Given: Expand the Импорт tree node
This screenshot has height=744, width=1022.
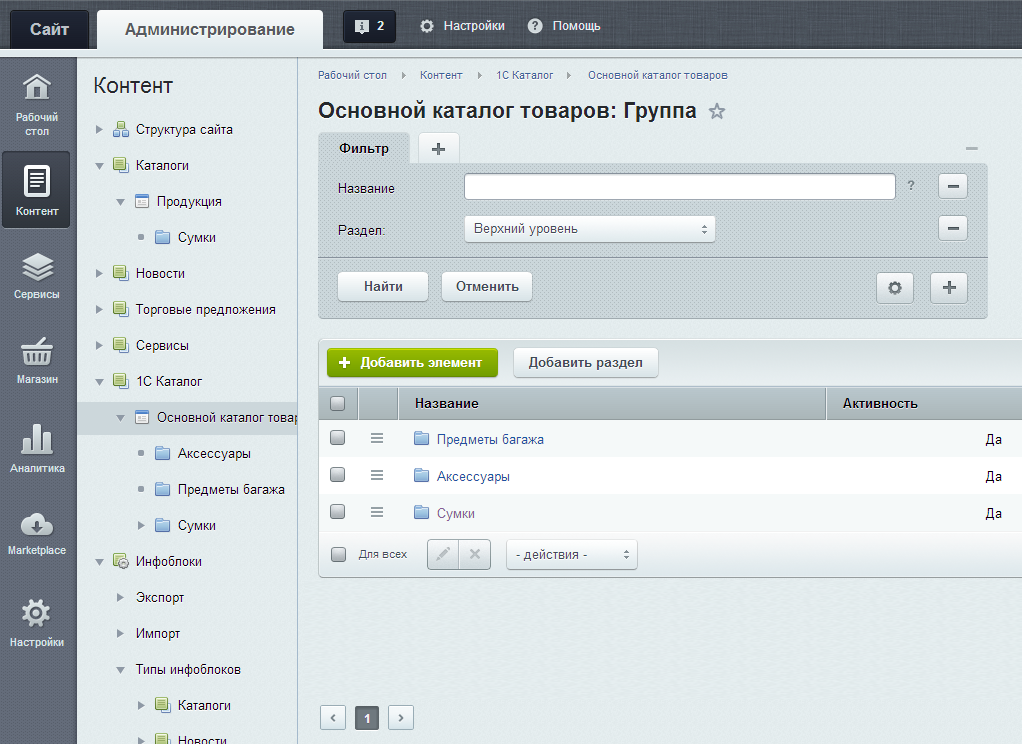Looking at the screenshot, I should tap(121, 633).
